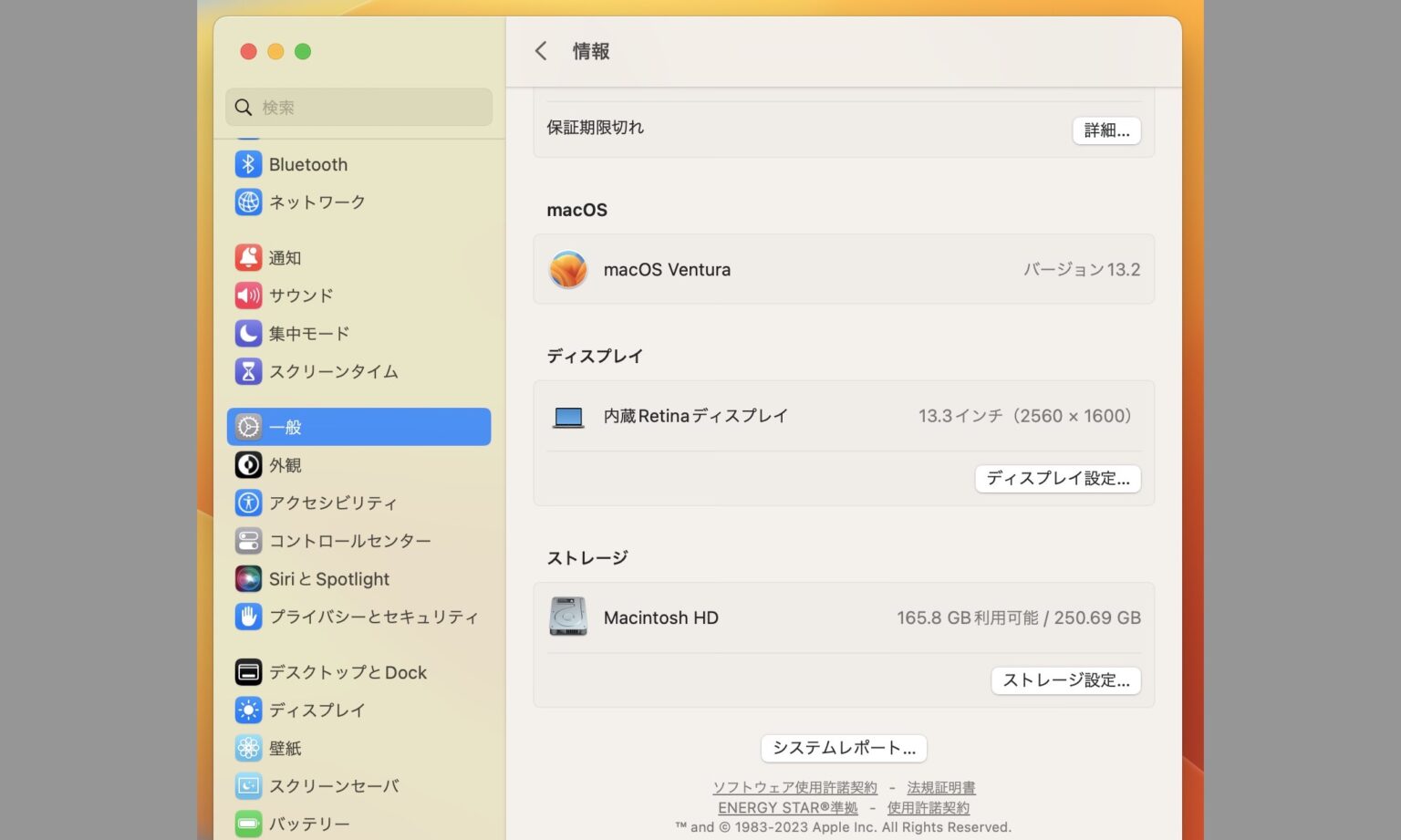Image resolution: width=1401 pixels, height=840 pixels.
Task: Click the プライバシーとセキュリティ hand icon
Action: coord(248,617)
